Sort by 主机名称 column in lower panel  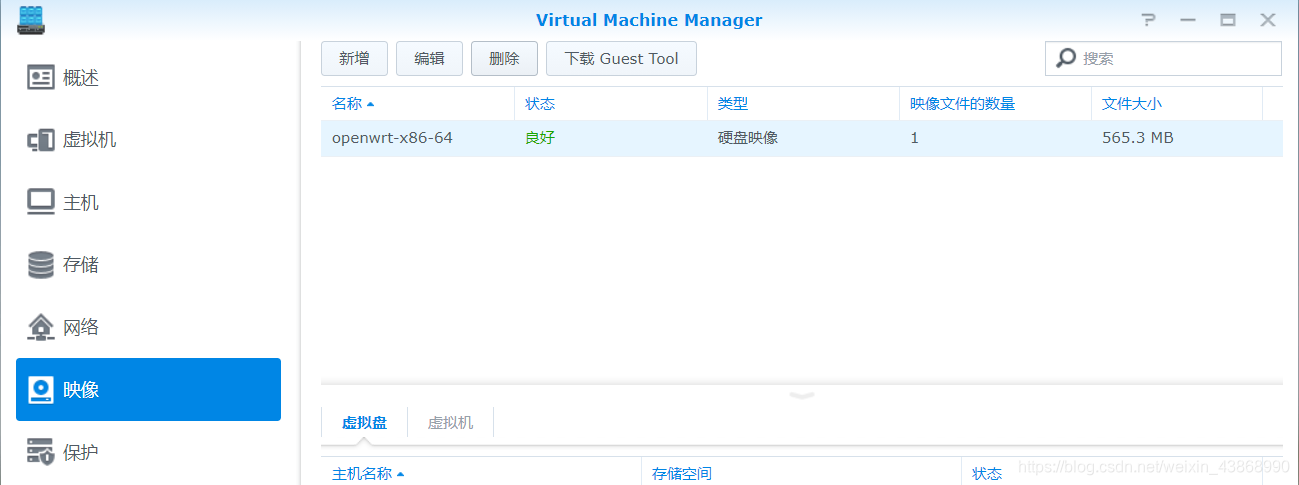480,473
